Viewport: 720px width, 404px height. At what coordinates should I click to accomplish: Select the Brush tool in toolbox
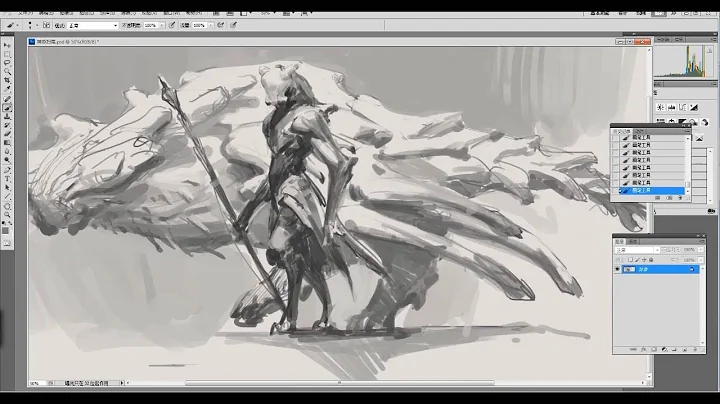click(8, 107)
